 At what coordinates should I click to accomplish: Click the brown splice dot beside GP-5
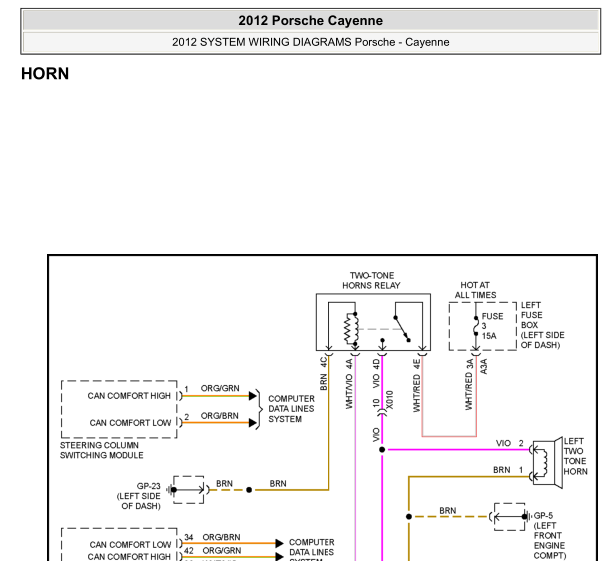[x=409, y=516]
